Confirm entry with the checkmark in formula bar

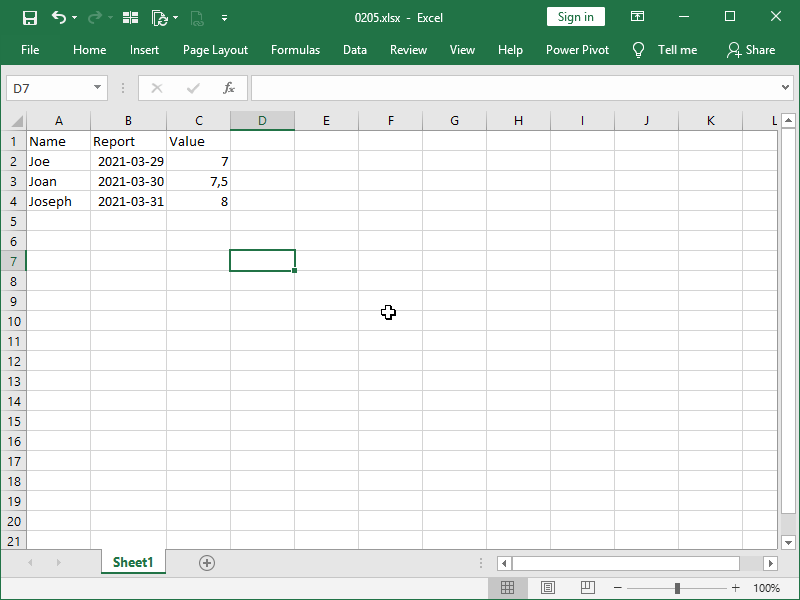point(192,87)
